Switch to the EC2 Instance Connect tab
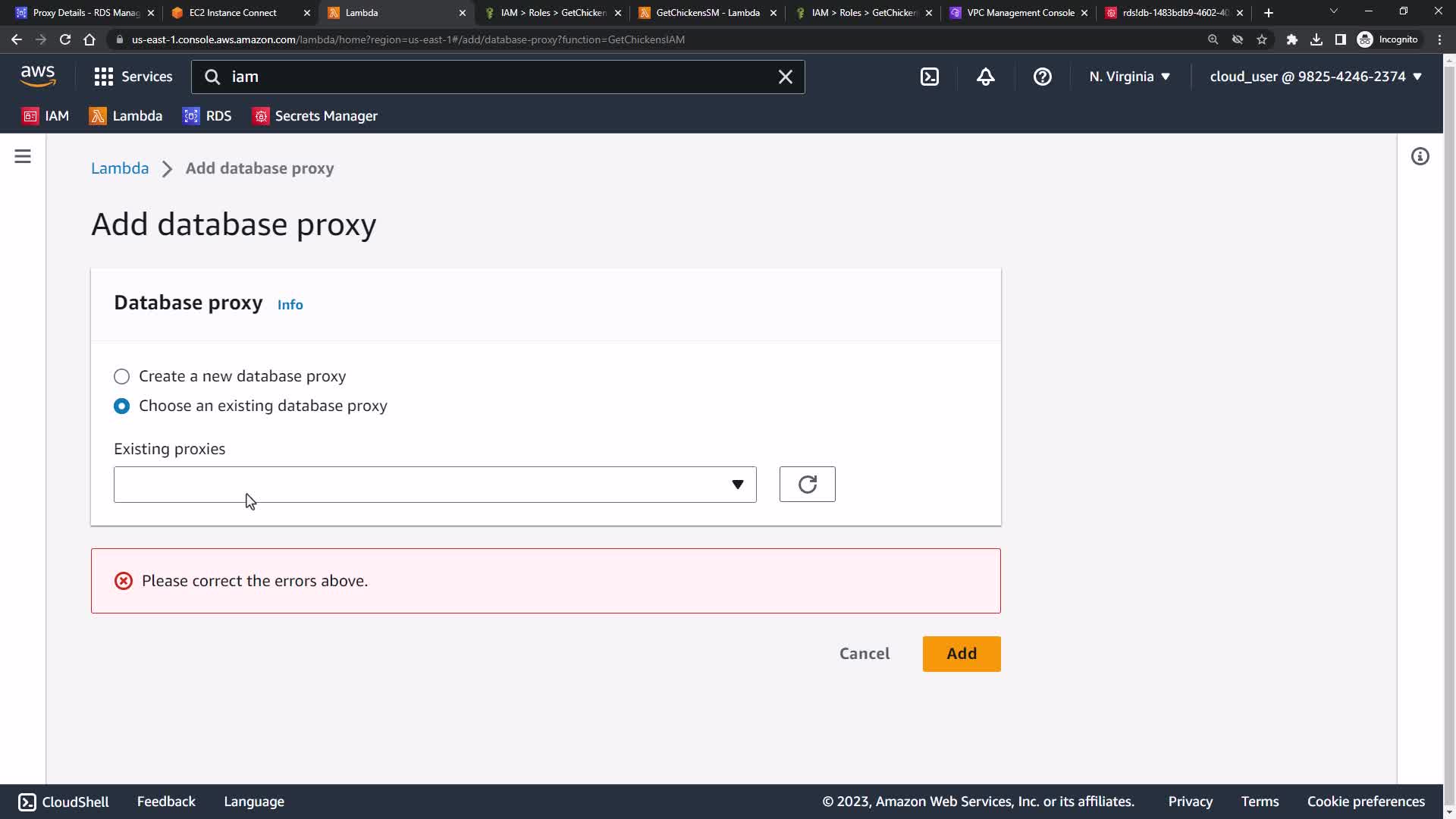Viewport: 1456px width, 819px height. pos(233,13)
